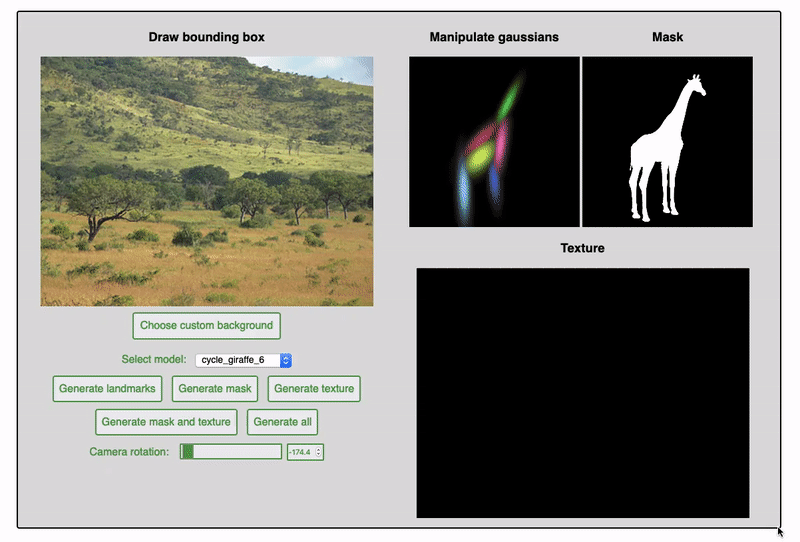
Task: Select the yellow-green gaussian blob
Action: (x=480, y=157)
